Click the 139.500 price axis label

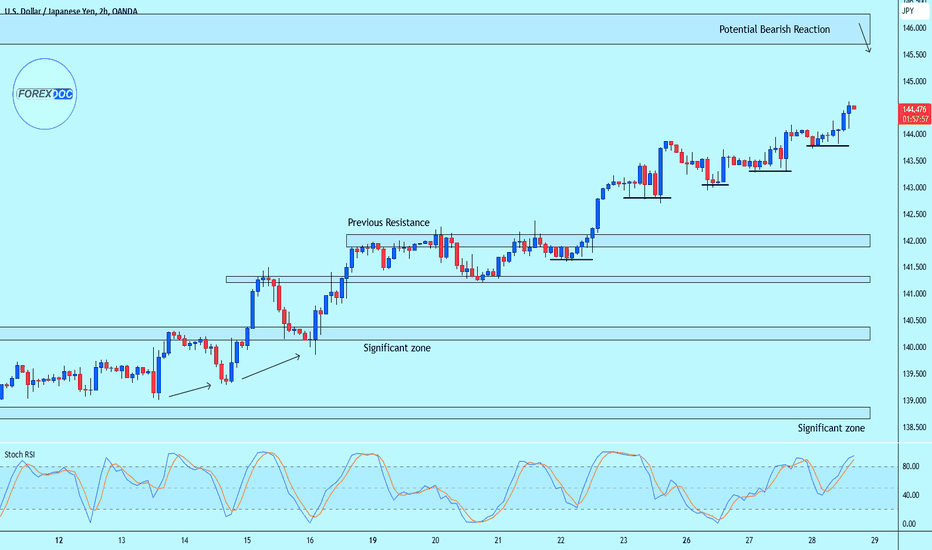pyautogui.click(x=914, y=374)
